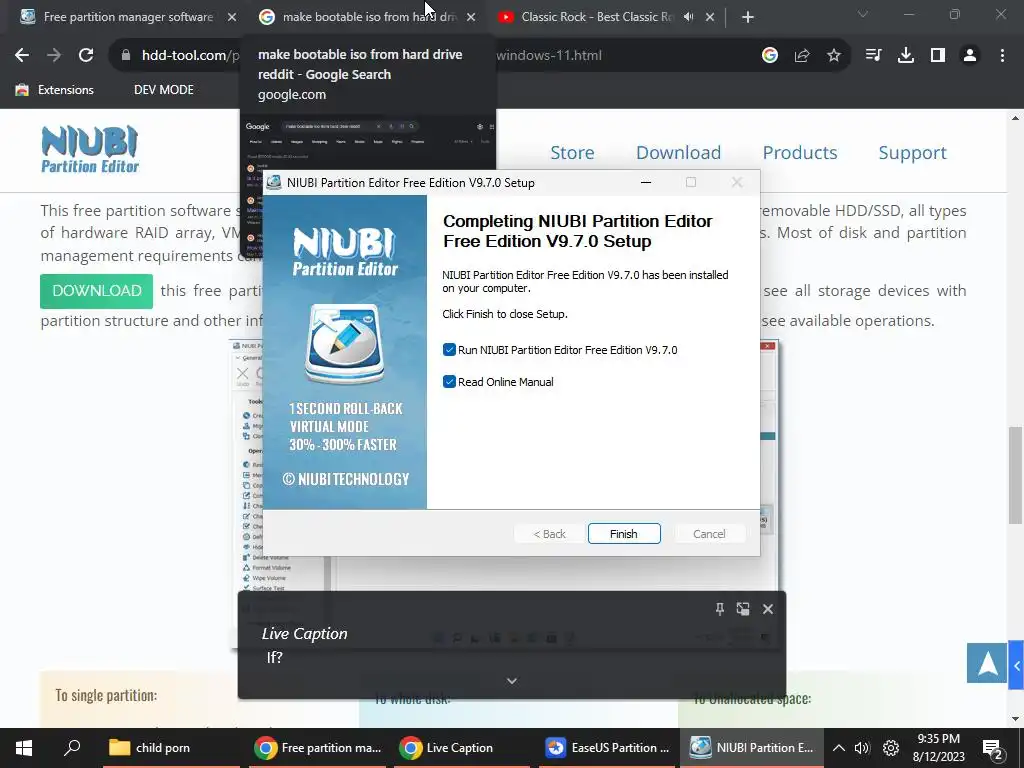Bookmark this page with the star icon
Viewport: 1024px width, 768px height.
834,56
